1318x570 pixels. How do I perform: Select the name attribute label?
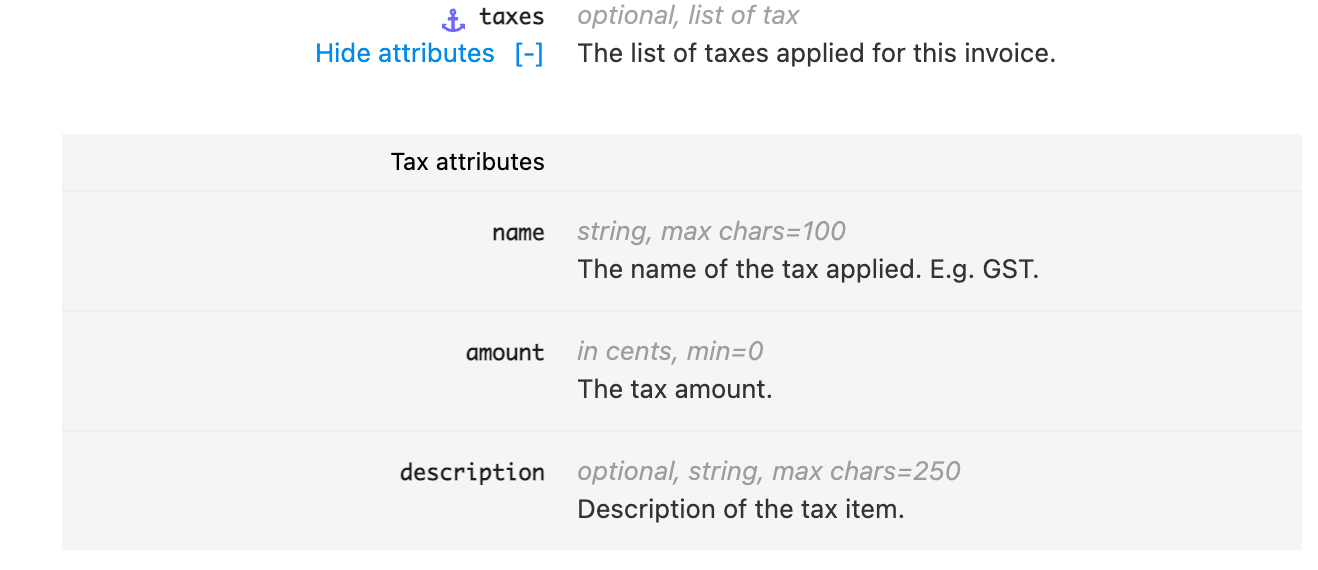[x=518, y=233]
